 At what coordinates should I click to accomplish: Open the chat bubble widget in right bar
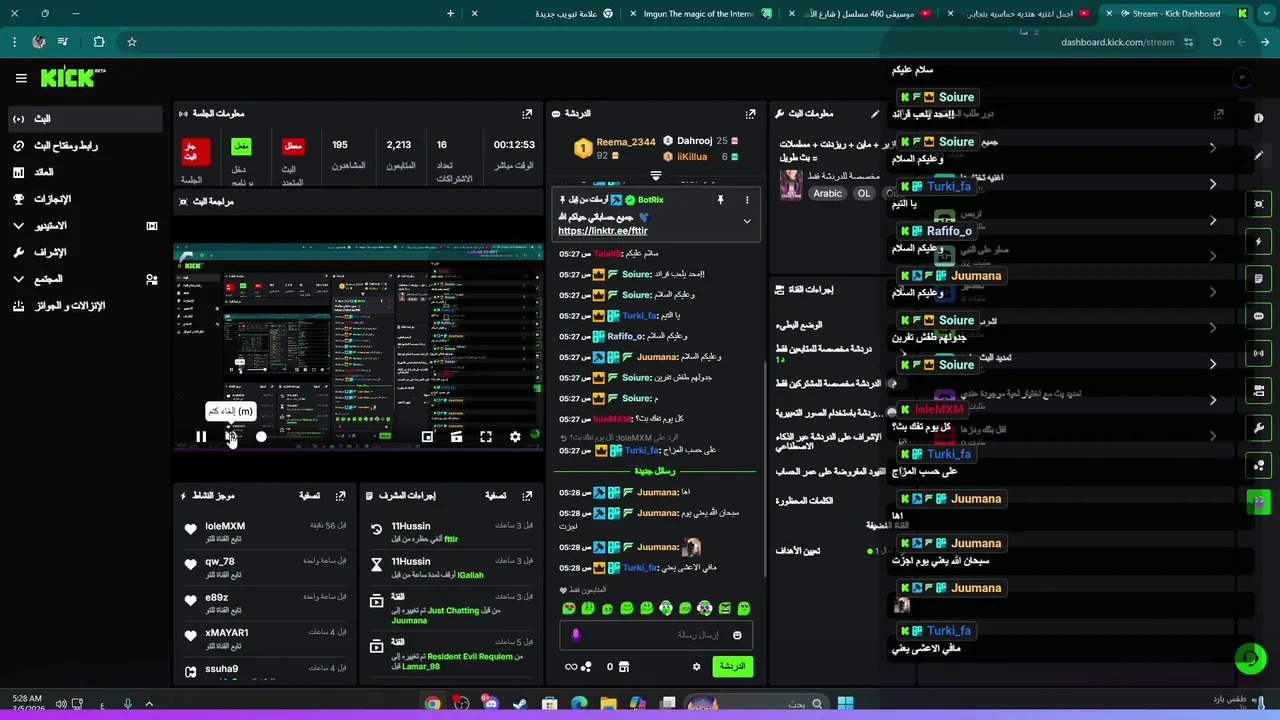(x=1258, y=316)
